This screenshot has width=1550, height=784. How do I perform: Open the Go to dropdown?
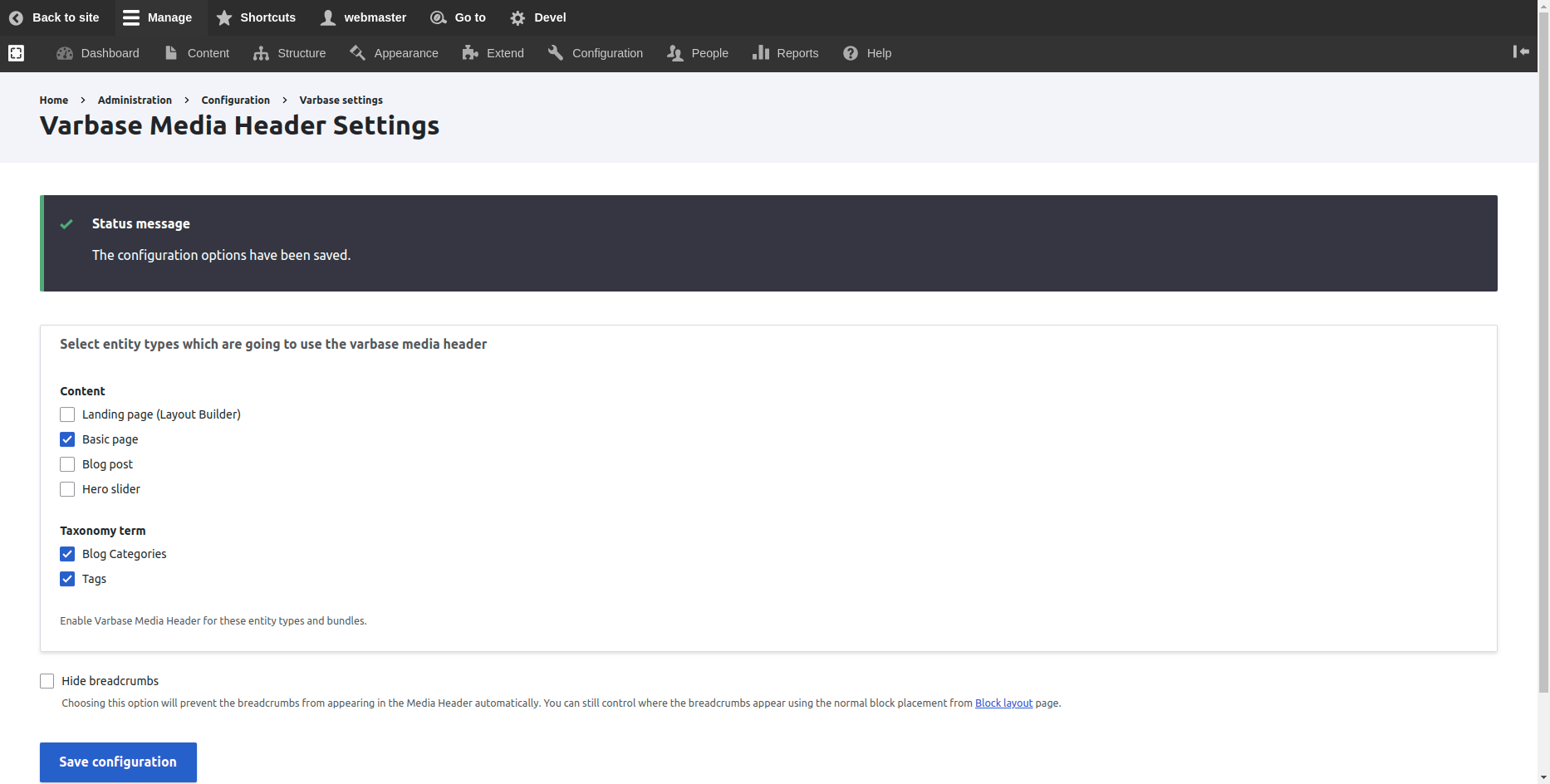pyautogui.click(x=458, y=17)
